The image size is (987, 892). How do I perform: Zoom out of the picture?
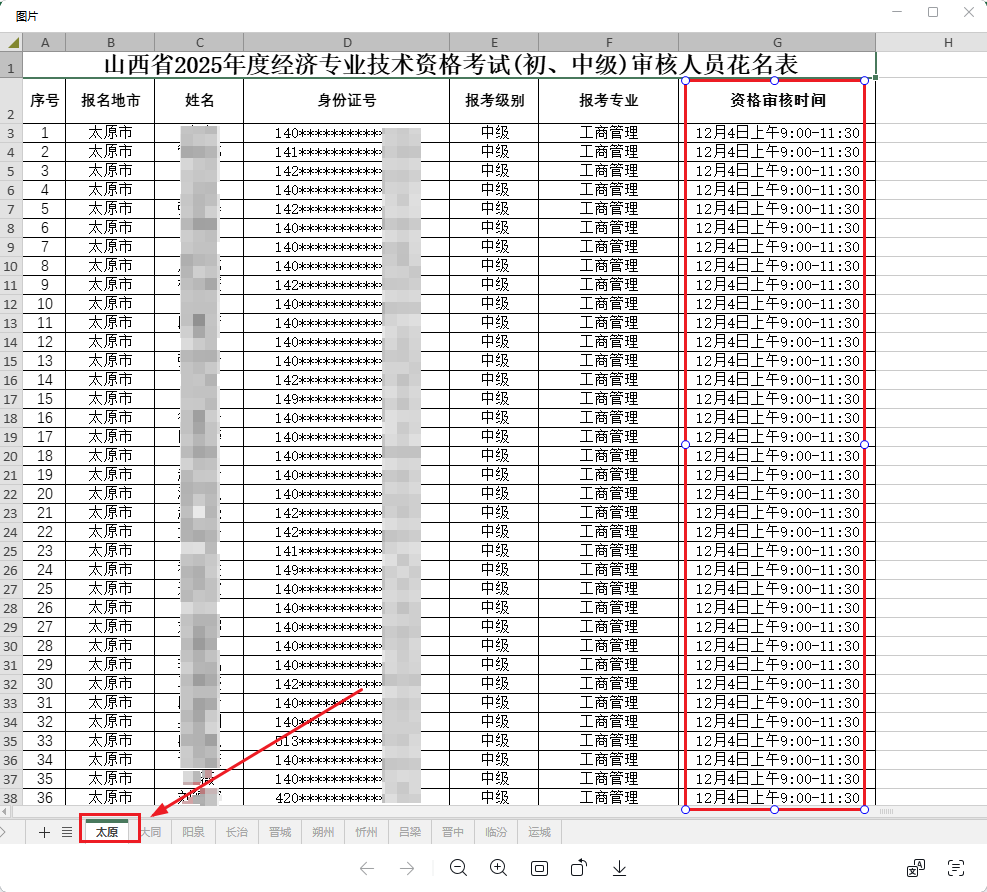(458, 868)
